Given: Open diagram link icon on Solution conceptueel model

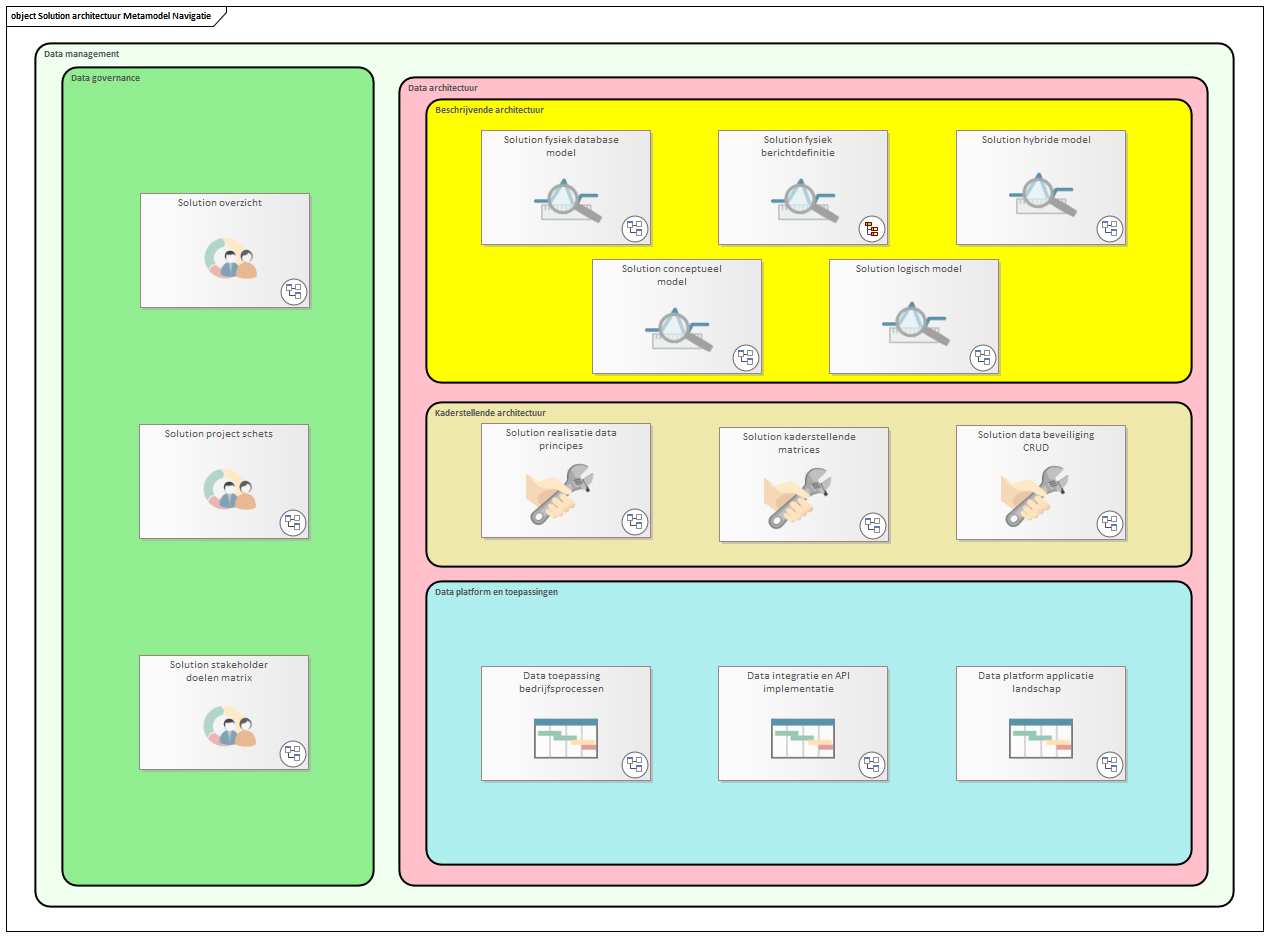Looking at the screenshot, I should [x=746, y=358].
